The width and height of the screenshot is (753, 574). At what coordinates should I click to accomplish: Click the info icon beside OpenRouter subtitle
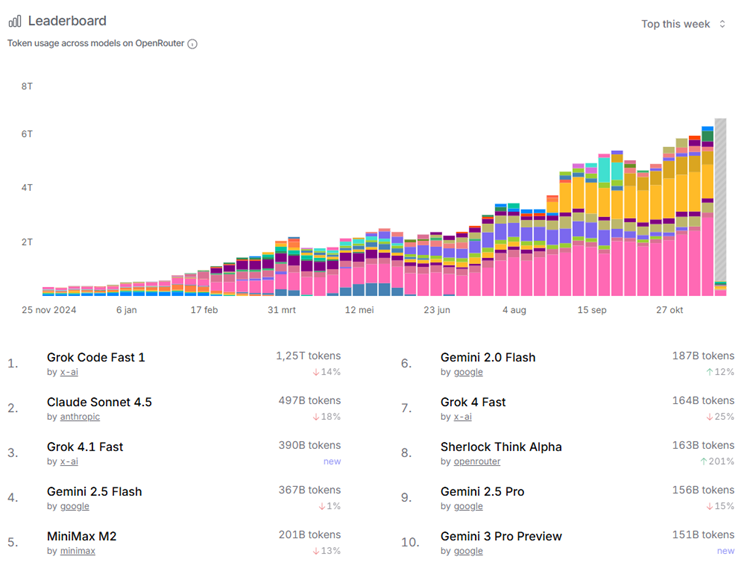click(x=193, y=44)
